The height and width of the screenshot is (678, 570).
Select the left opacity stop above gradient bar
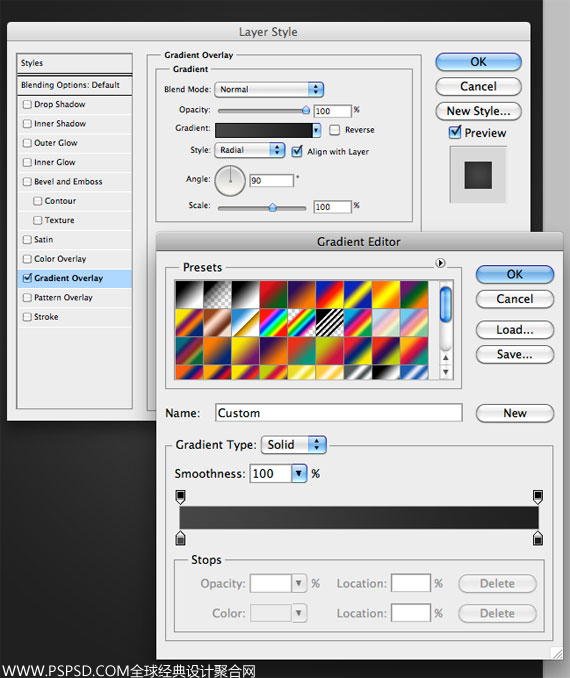click(x=181, y=497)
